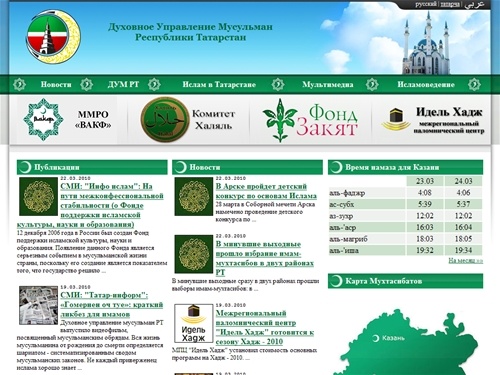
Task: Open the Новости menu item
Action: 56,84
